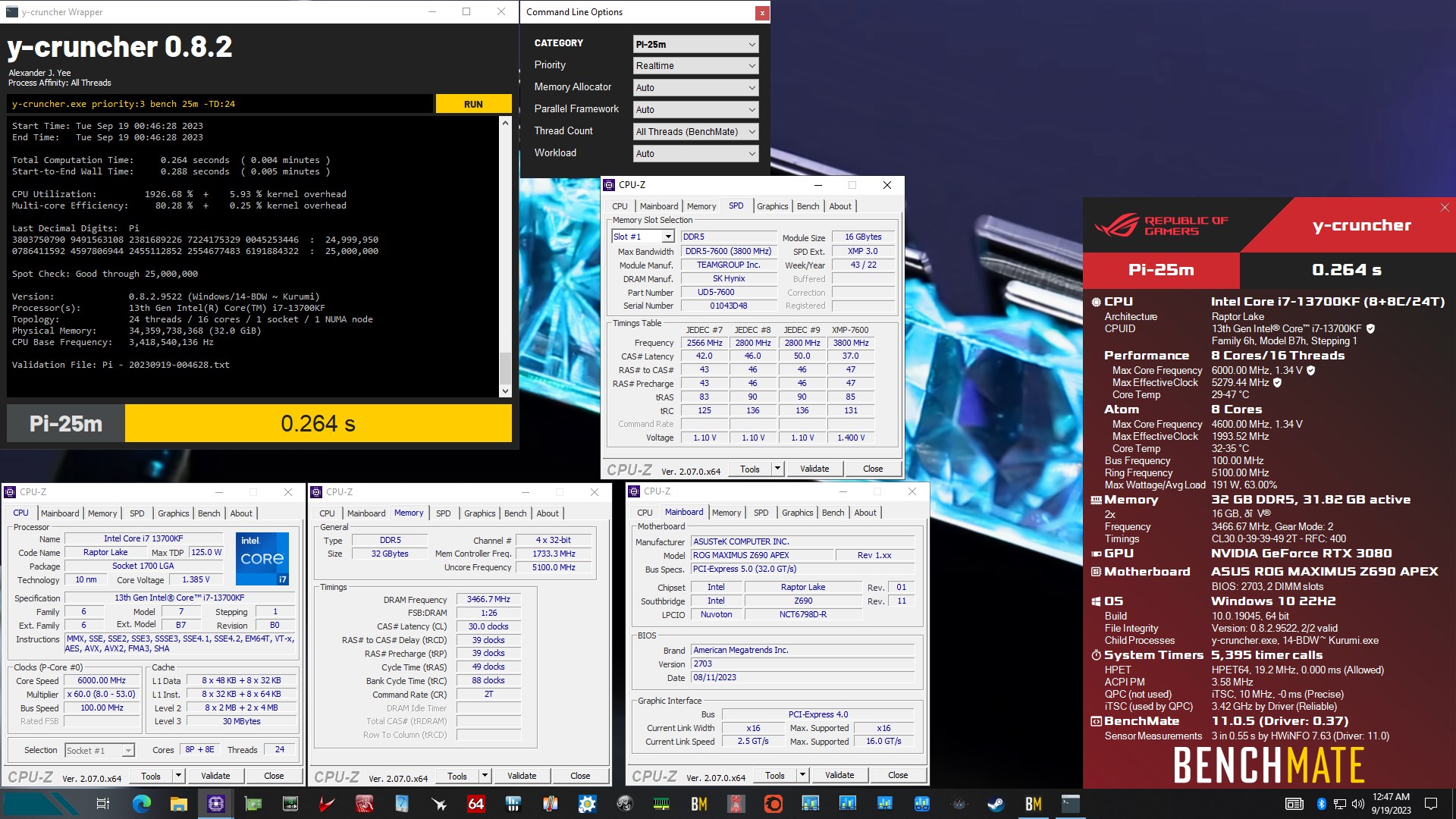The image size is (1456, 819).
Task: Open the Workload dropdown
Action: coord(695,154)
